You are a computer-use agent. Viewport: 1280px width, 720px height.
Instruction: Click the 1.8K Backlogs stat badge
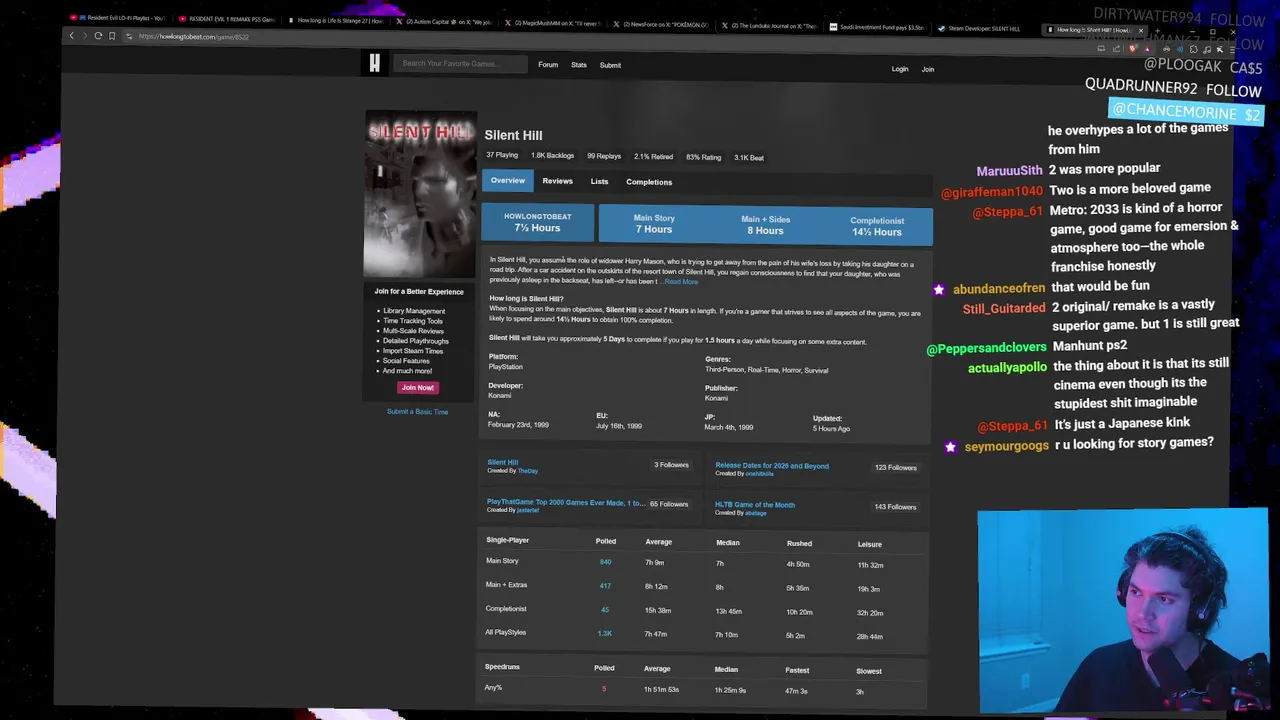coord(552,156)
